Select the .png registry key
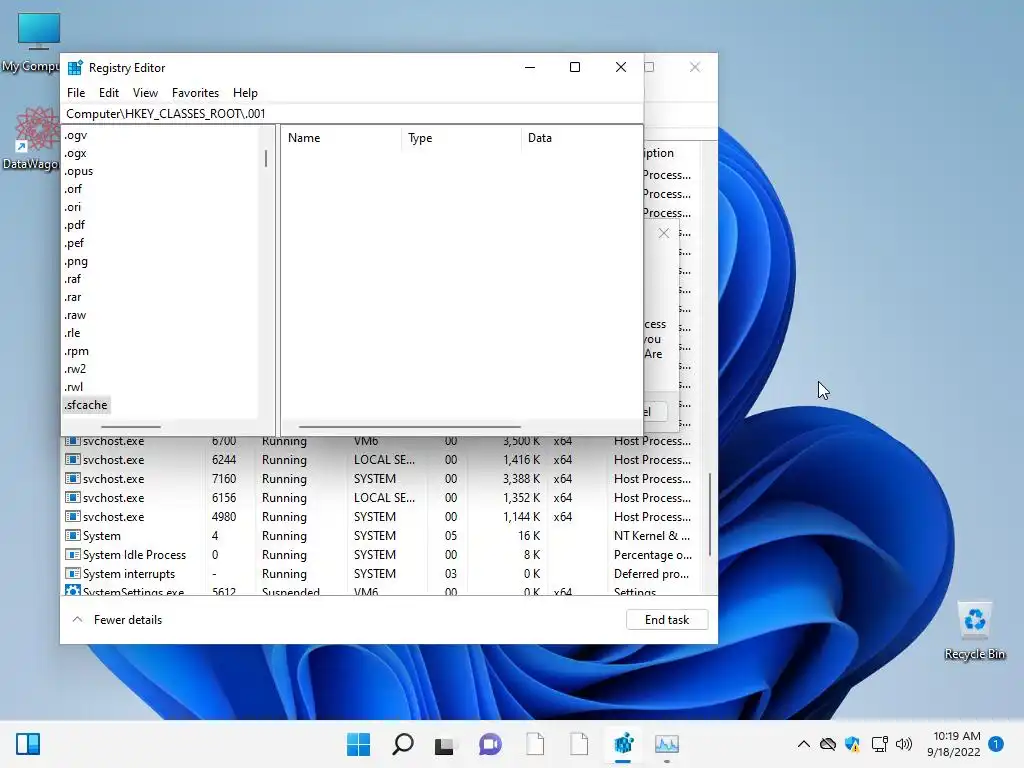Viewport: 1024px width, 768px height. (76, 261)
